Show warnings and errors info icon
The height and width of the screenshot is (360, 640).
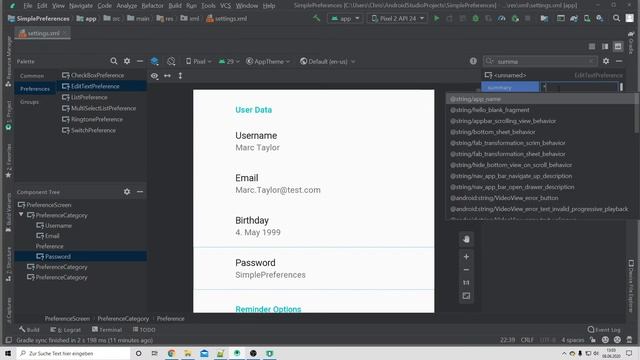pyautogui.click(x=473, y=61)
